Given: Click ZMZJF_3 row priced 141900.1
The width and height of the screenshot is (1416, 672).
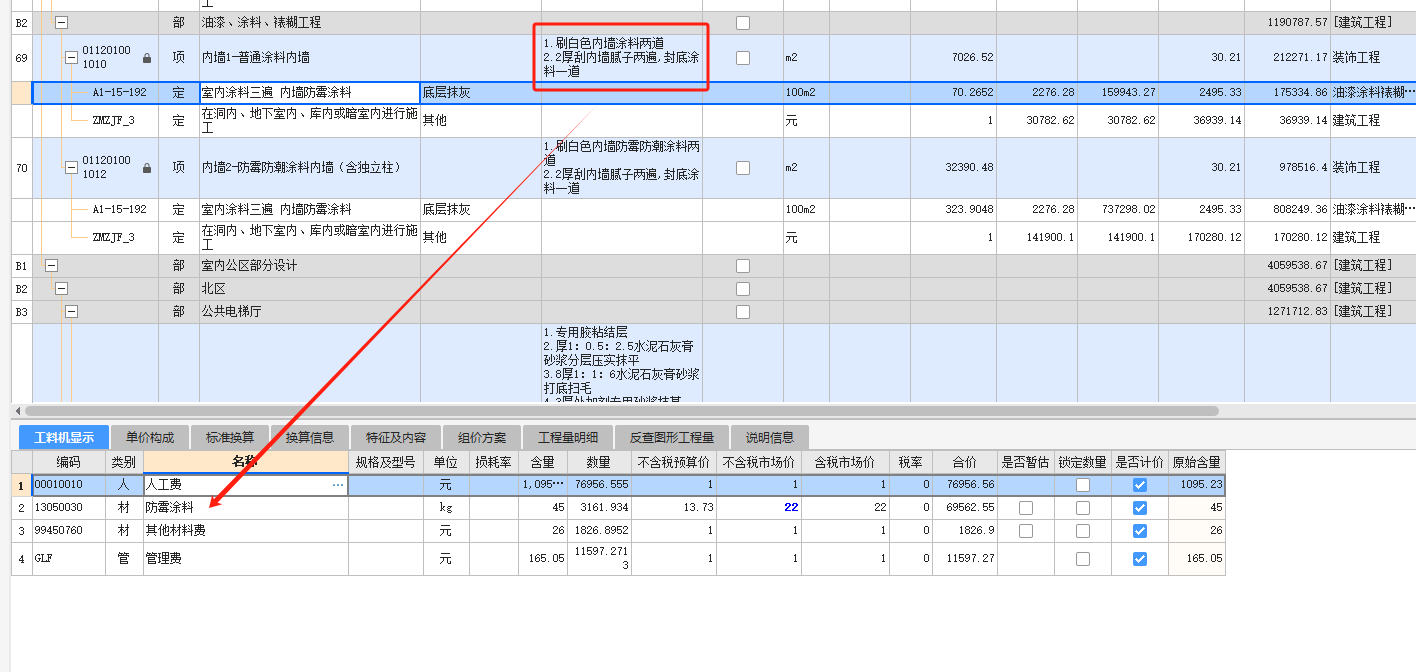Looking at the screenshot, I should [113, 238].
